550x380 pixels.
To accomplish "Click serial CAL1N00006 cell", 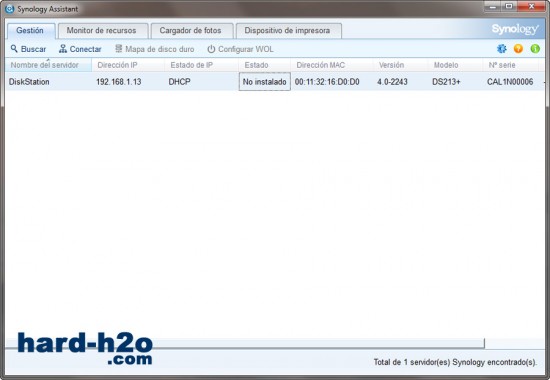I will tap(510, 82).
